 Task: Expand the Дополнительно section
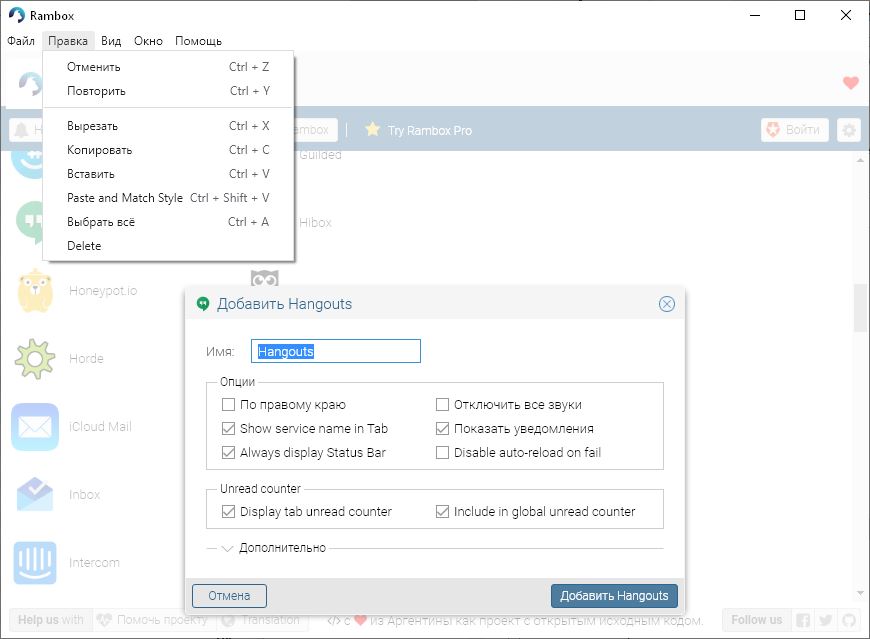[x=227, y=548]
